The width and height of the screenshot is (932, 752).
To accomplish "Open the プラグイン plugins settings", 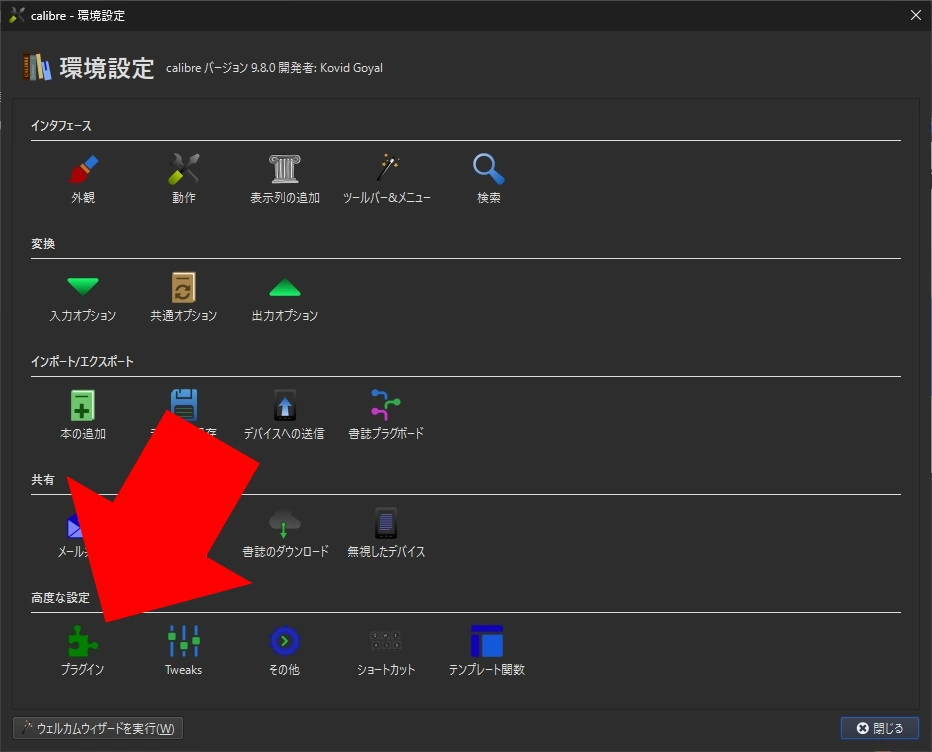I will click(x=83, y=651).
